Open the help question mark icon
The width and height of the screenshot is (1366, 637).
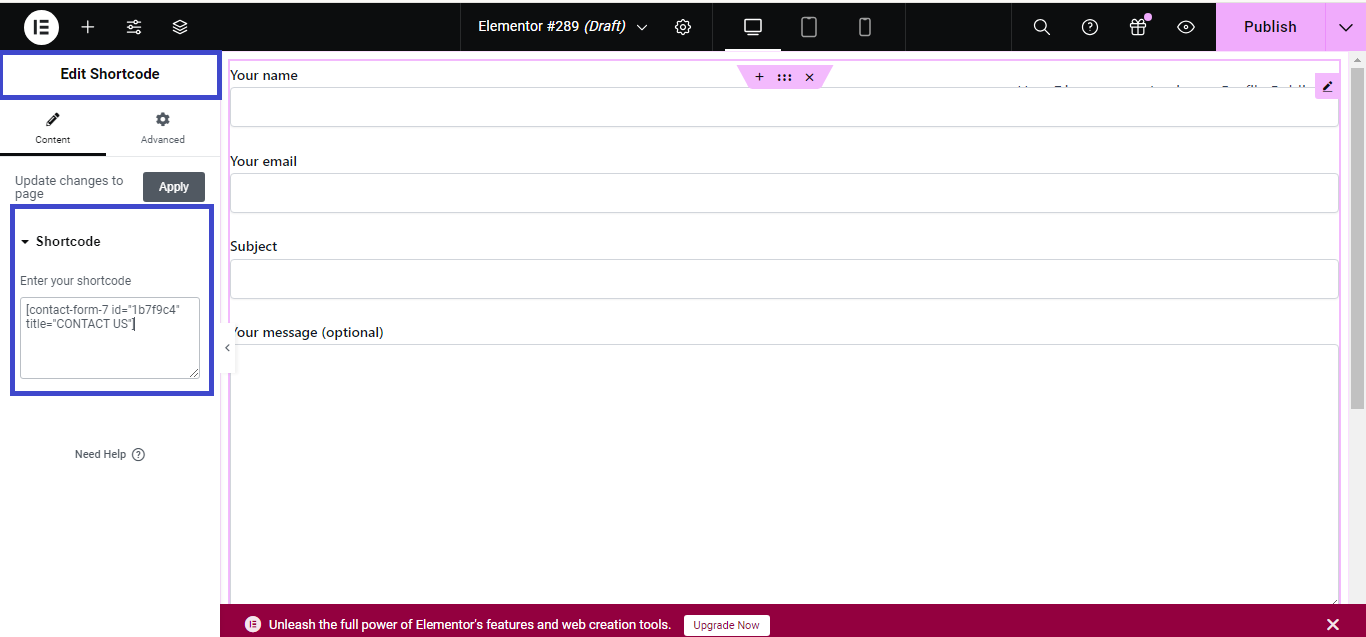[1090, 27]
